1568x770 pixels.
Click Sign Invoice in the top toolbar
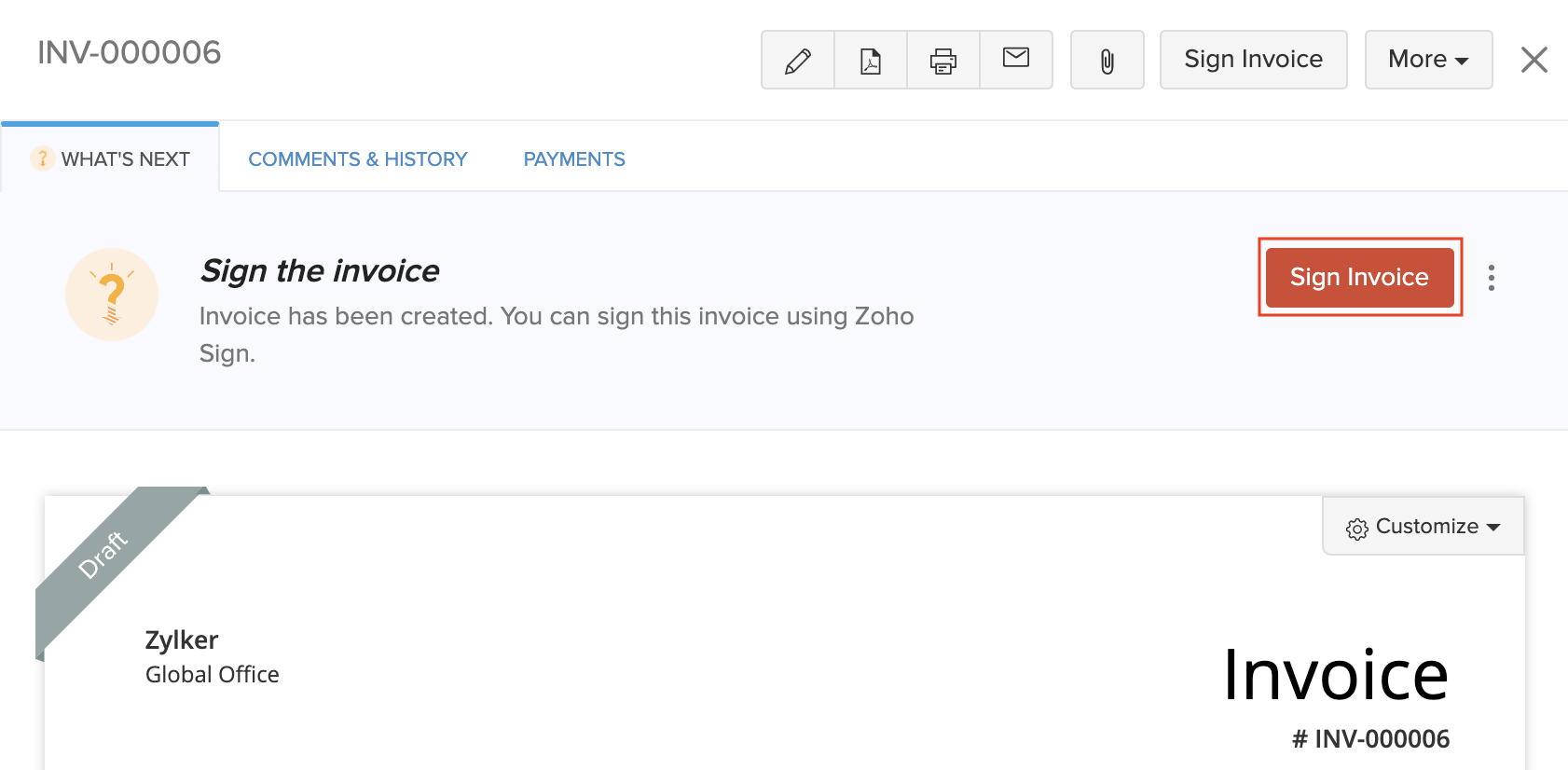tap(1253, 60)
